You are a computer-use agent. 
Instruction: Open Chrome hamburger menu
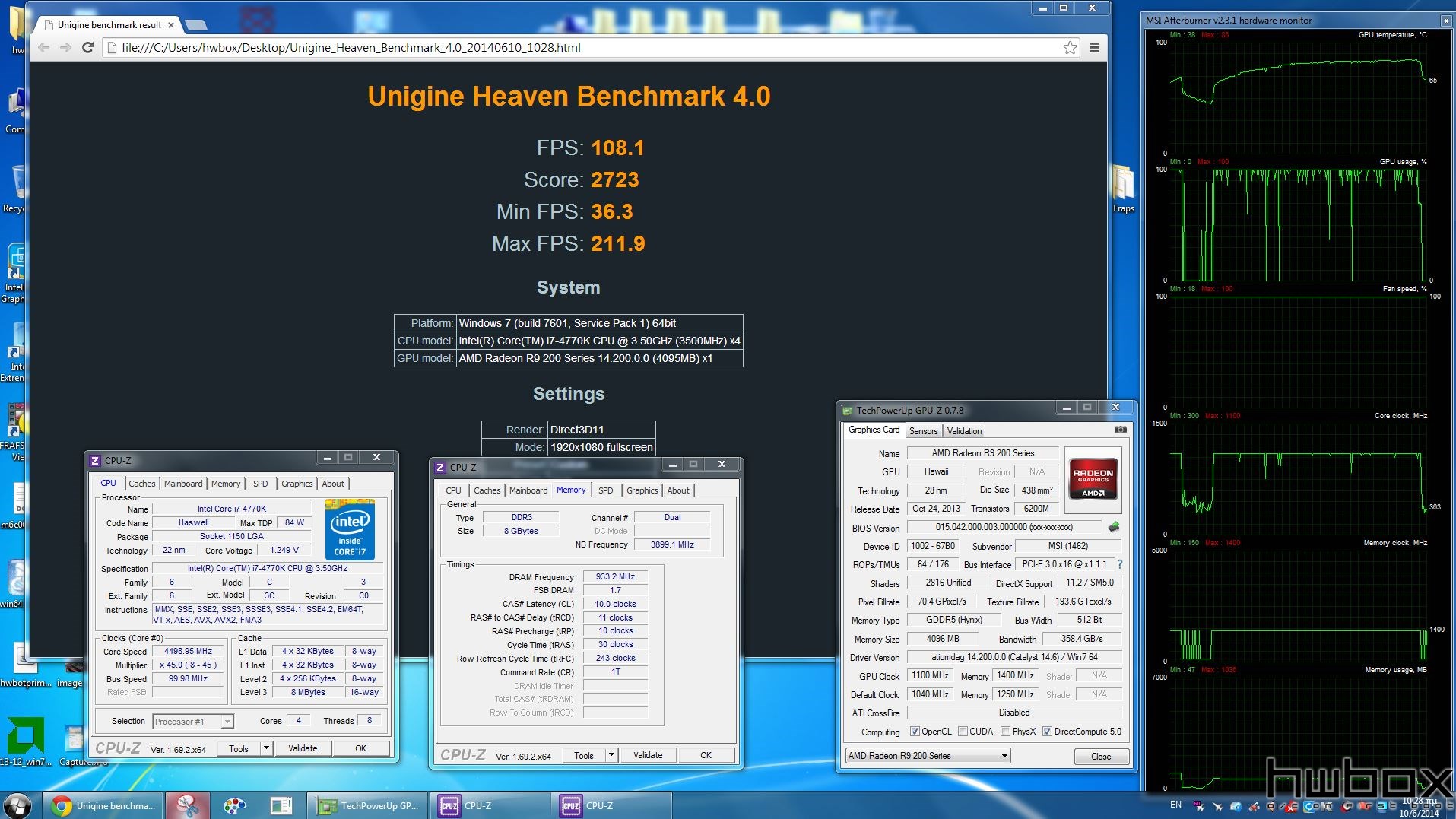1094,47
